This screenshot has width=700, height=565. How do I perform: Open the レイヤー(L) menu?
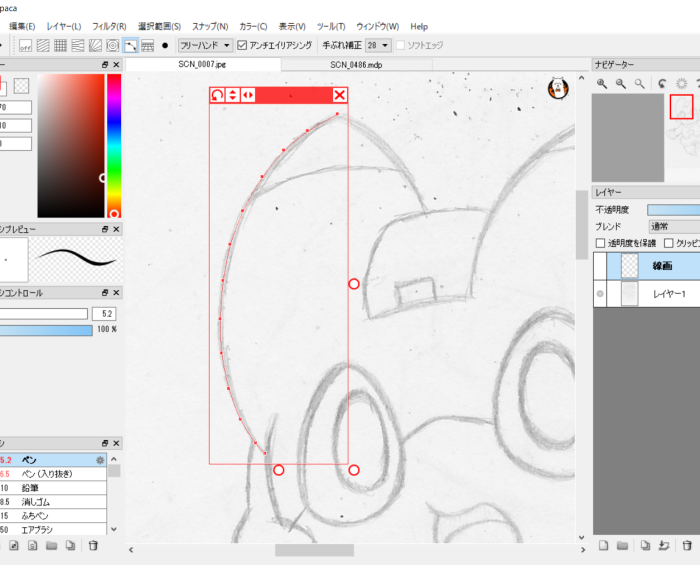tap(64, 26)
